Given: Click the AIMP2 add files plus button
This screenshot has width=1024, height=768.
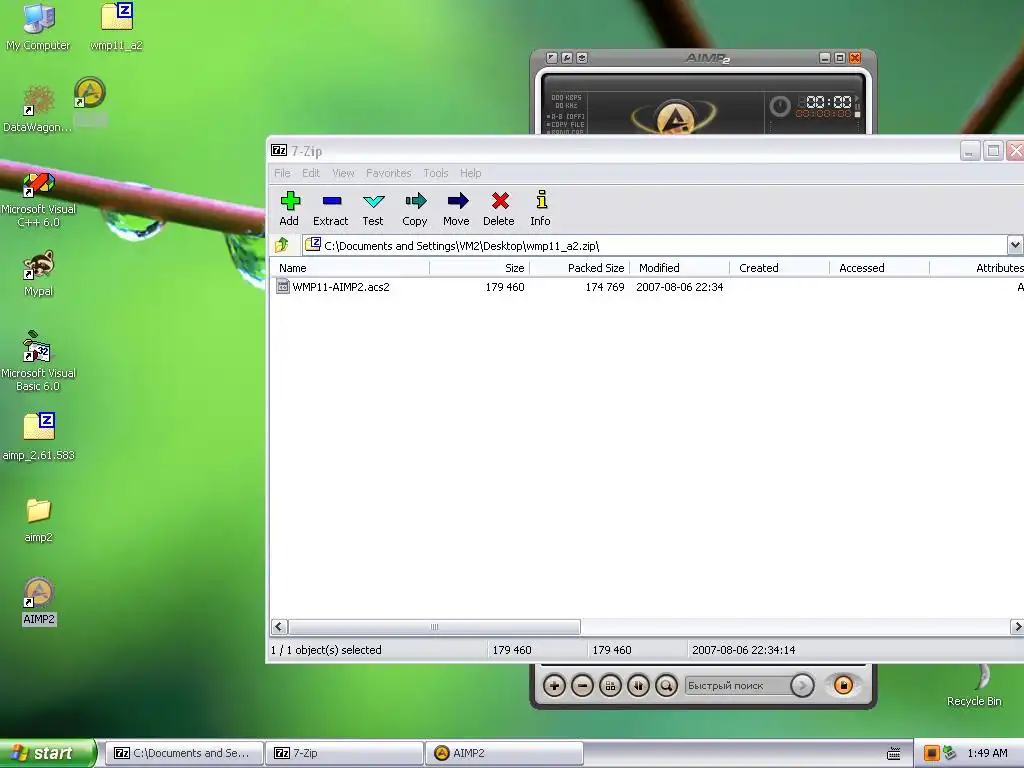Looking at the screenshot, I should pos(554,686).
